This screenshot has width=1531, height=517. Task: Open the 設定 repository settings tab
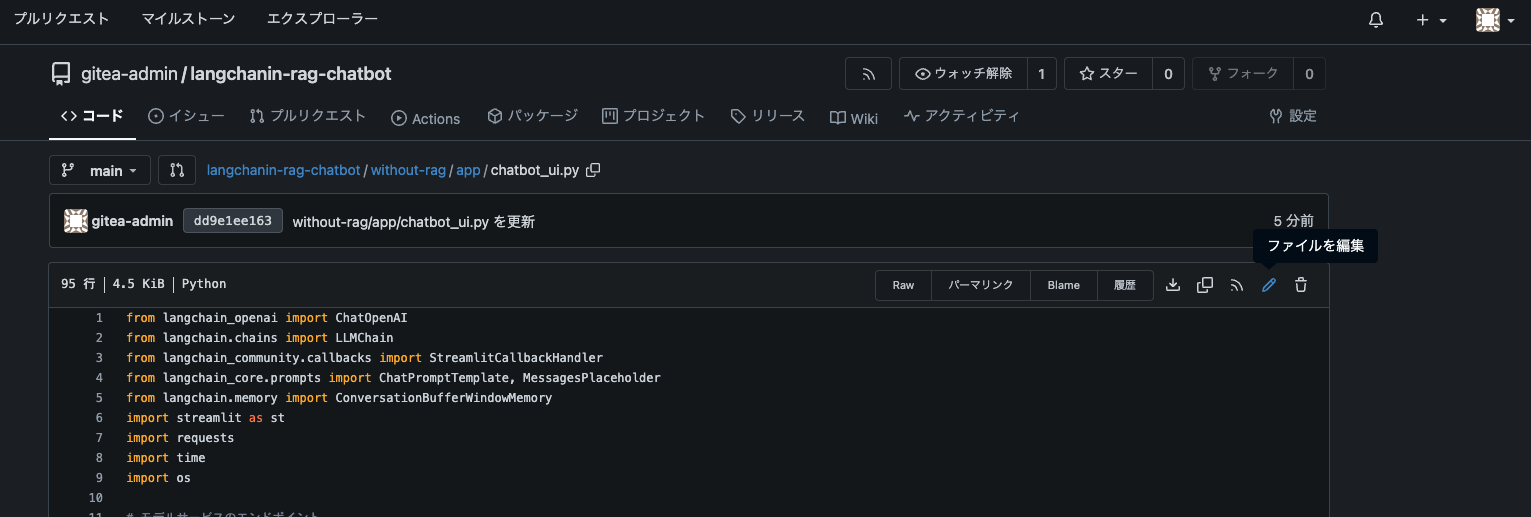tap(1293, 116)
